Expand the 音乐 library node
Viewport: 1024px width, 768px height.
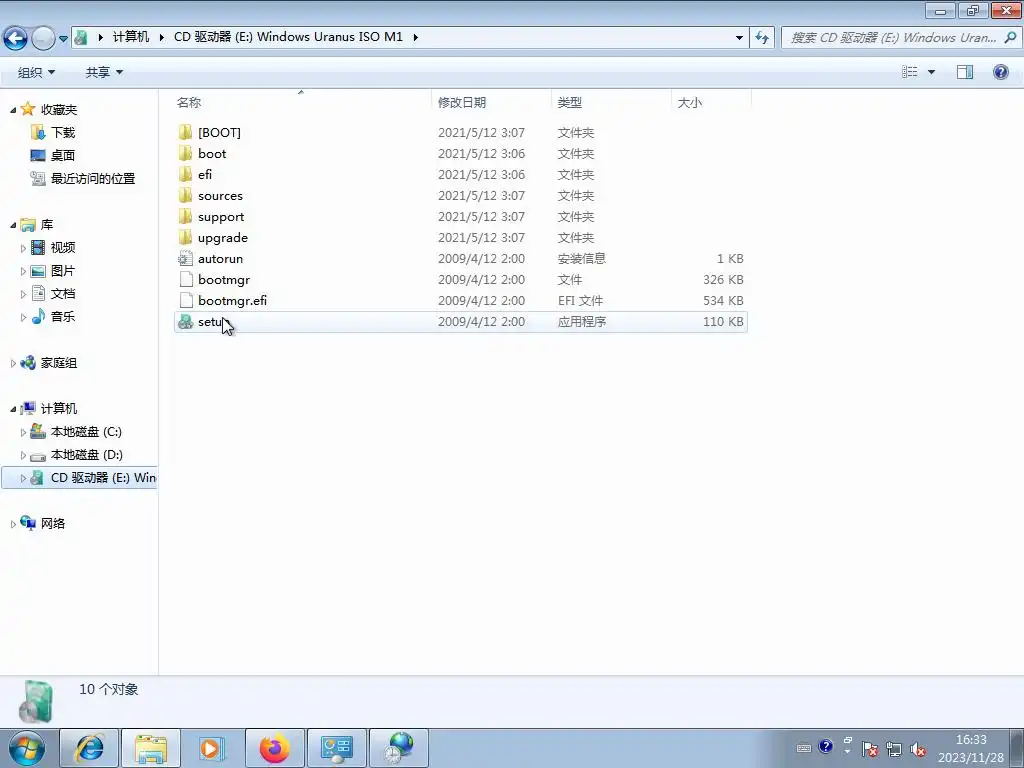[23, 317]
